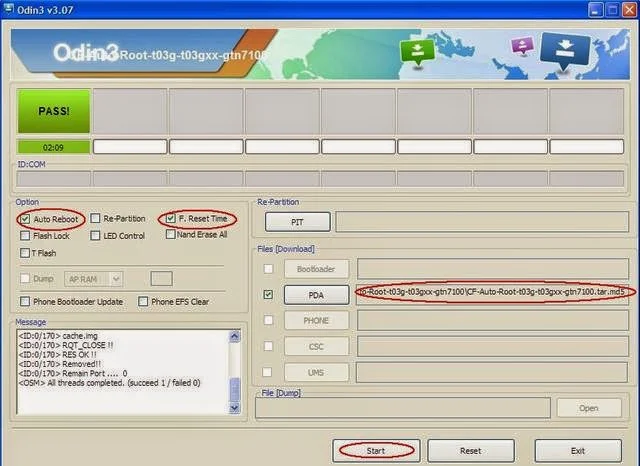Screen dimensions: 640x466
Task: Check the box beside CSC button
Action: [x=268, y=346]
